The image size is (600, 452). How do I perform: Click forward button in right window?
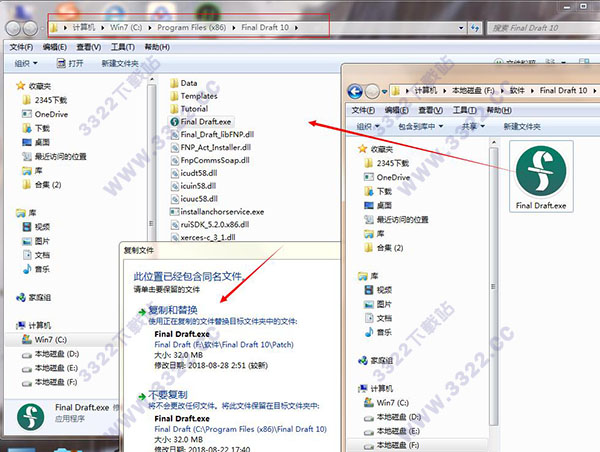pyautogui.click(x=372, y=91)
